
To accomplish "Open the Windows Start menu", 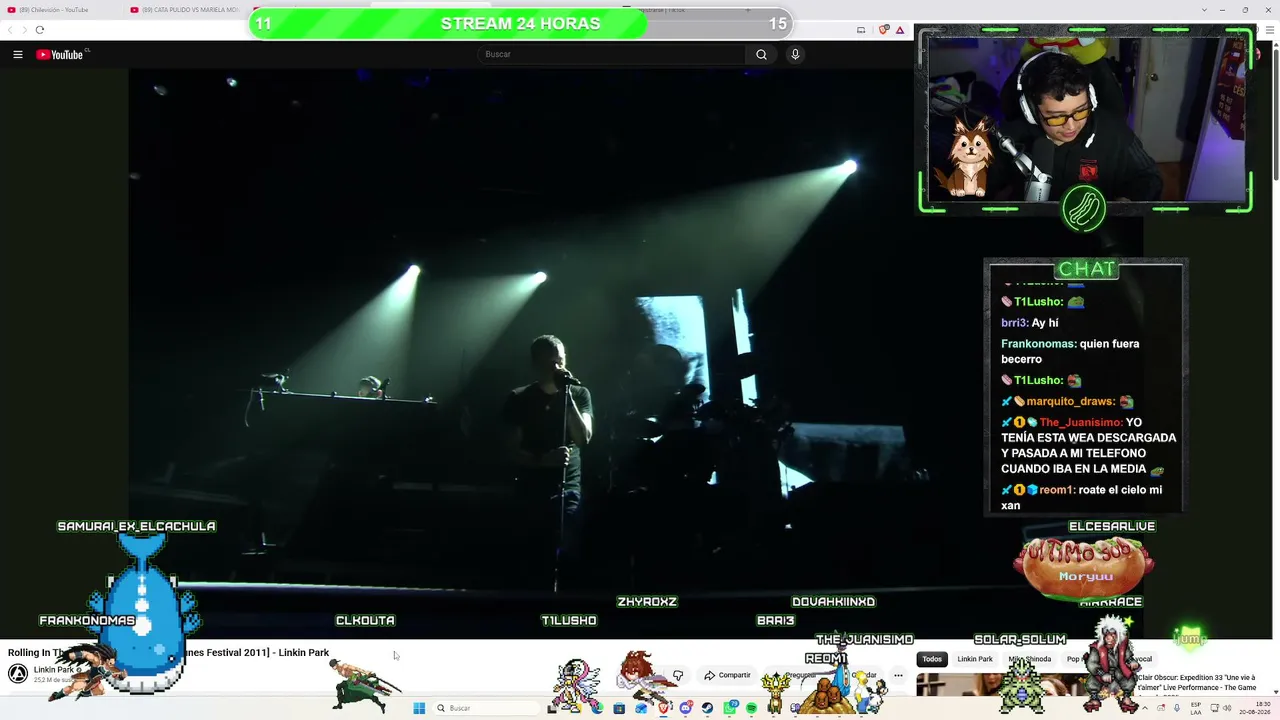I will pos(419,708).
